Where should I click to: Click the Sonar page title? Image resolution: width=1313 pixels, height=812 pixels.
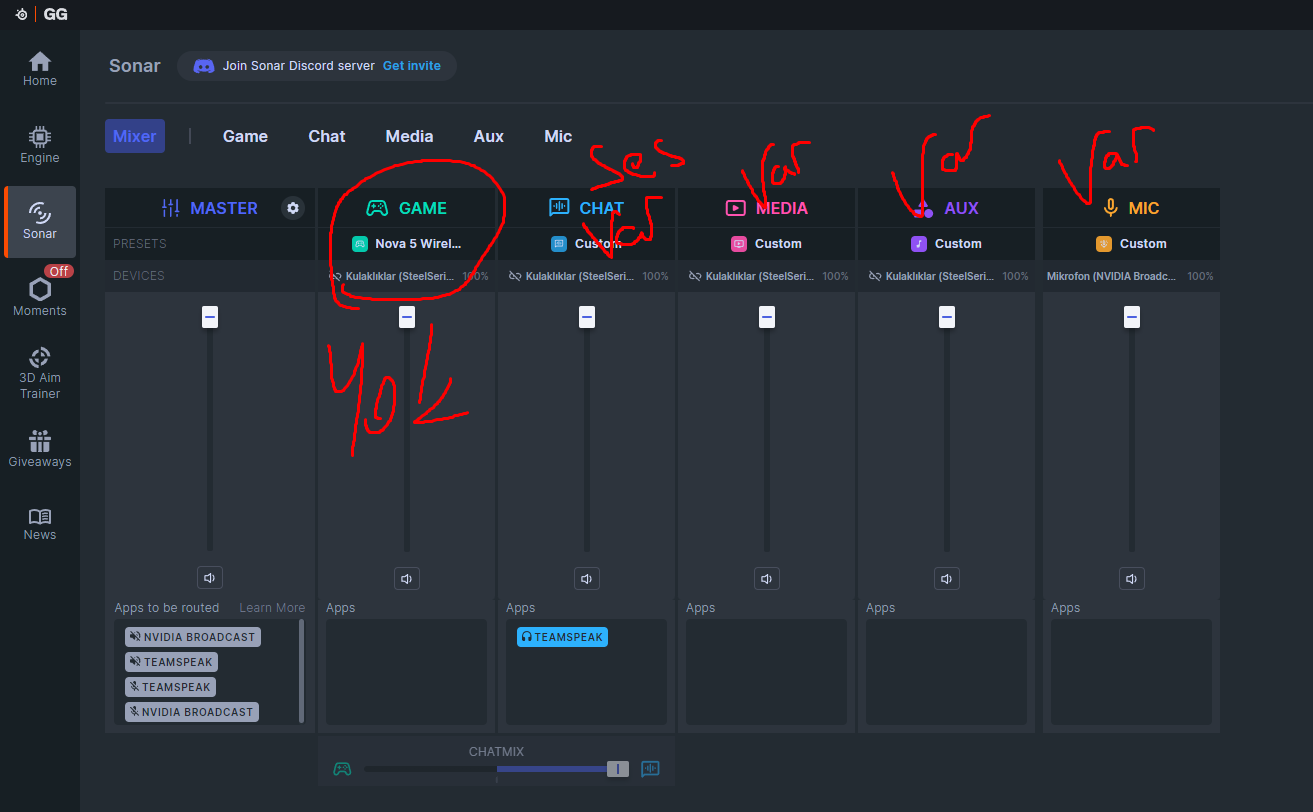(x=135, y=66)
